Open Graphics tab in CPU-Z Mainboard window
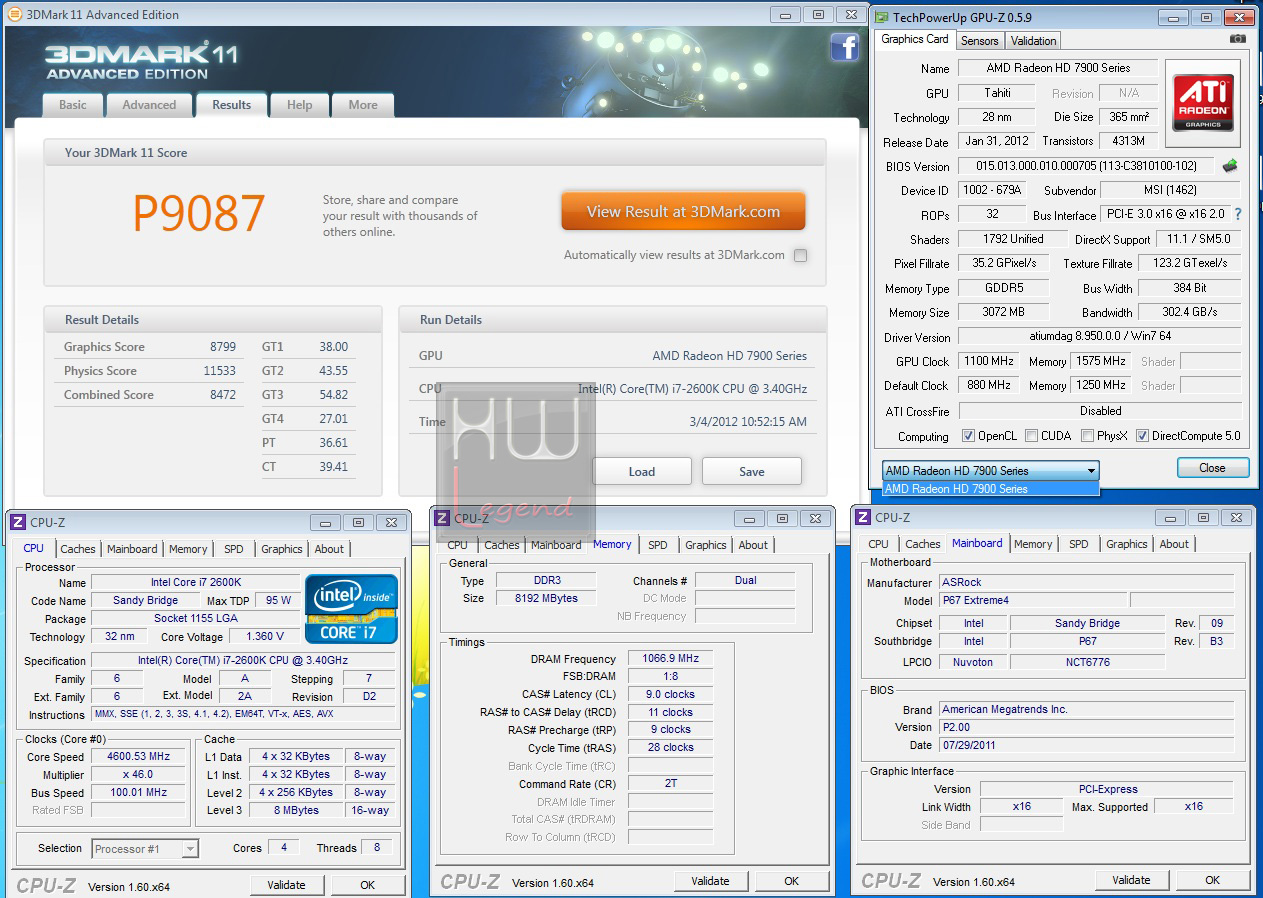Image resolution: width=1263 pixels, height=898 pixels. coord(1126,544)
